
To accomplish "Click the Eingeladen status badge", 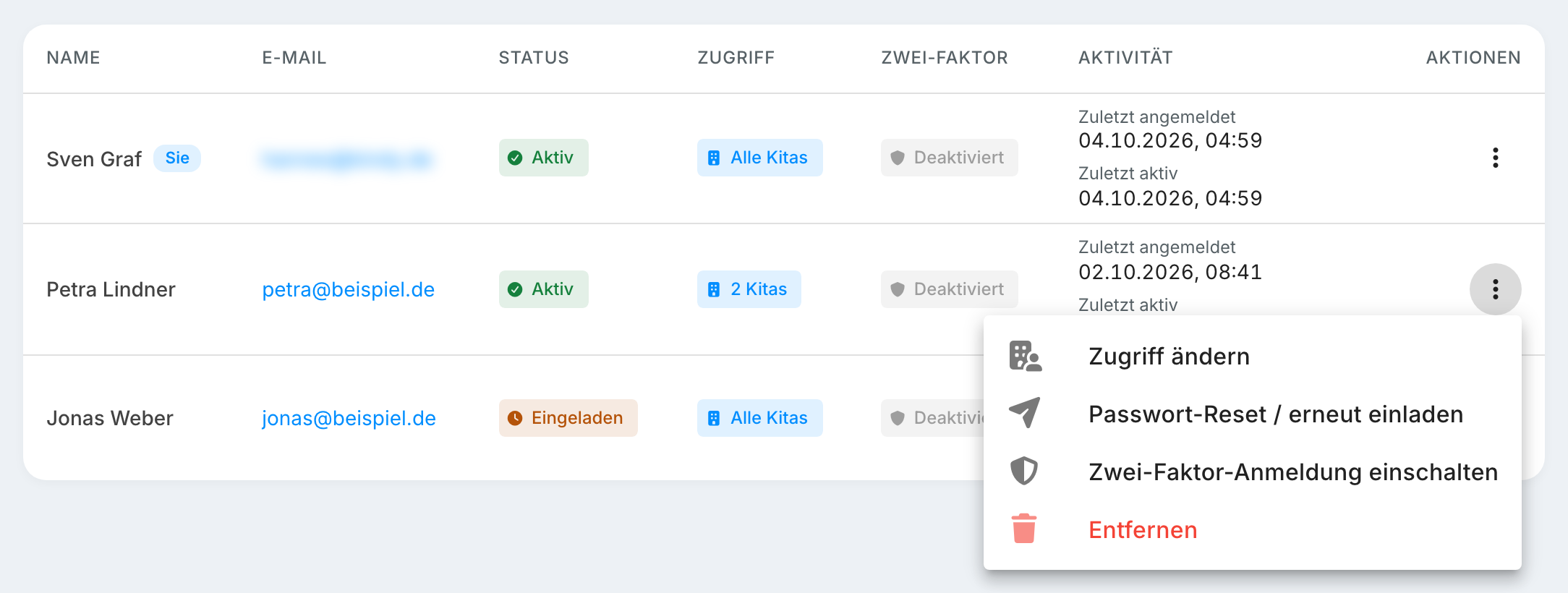I will point(568,418).
